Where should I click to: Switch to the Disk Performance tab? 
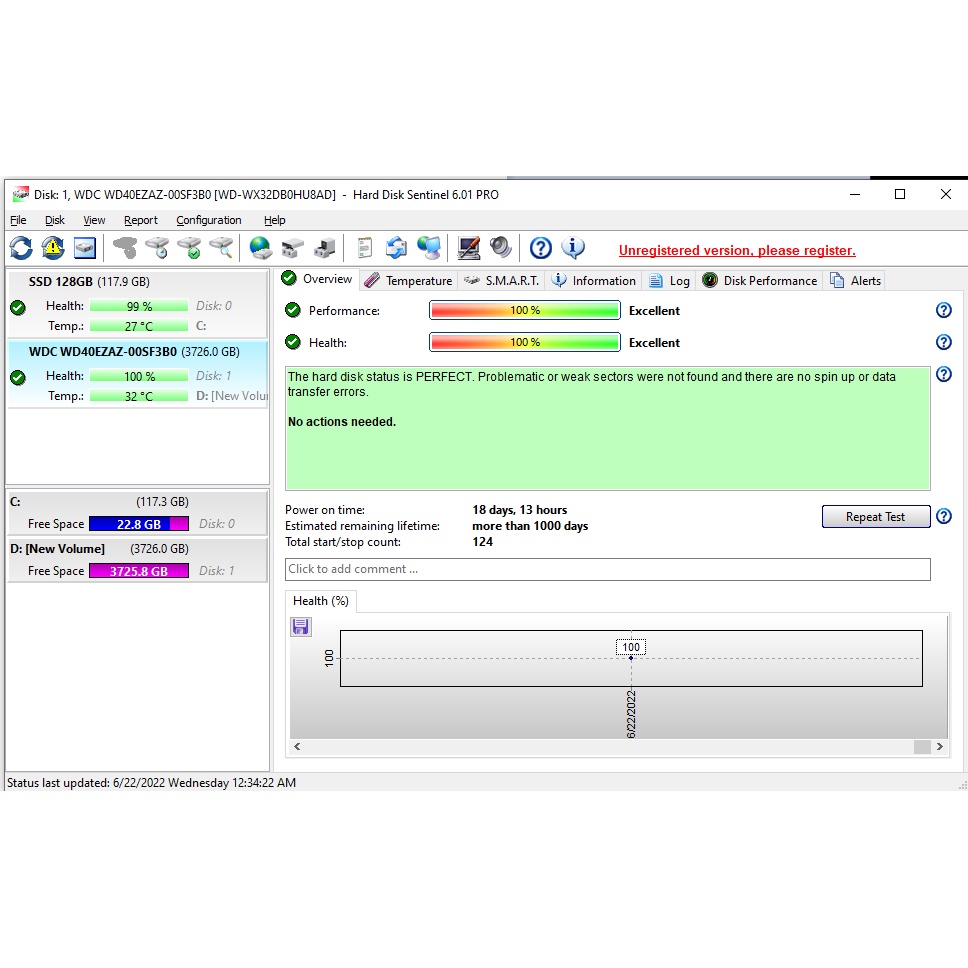760,281
